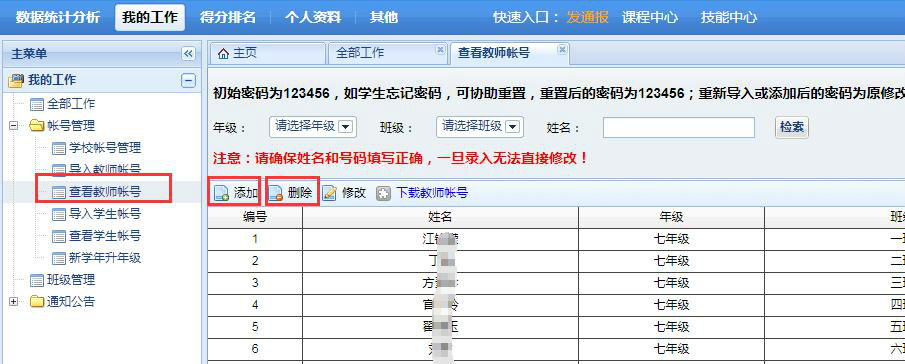Click 下载教师帐号 link
The image size is (905, 364).
point(432,193)
